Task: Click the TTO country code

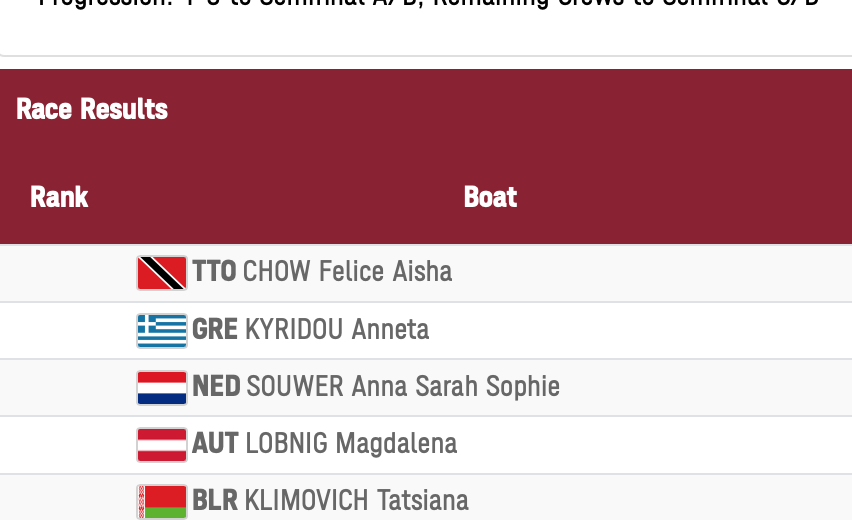Action: pyautogui.click(x=214, y=272)
